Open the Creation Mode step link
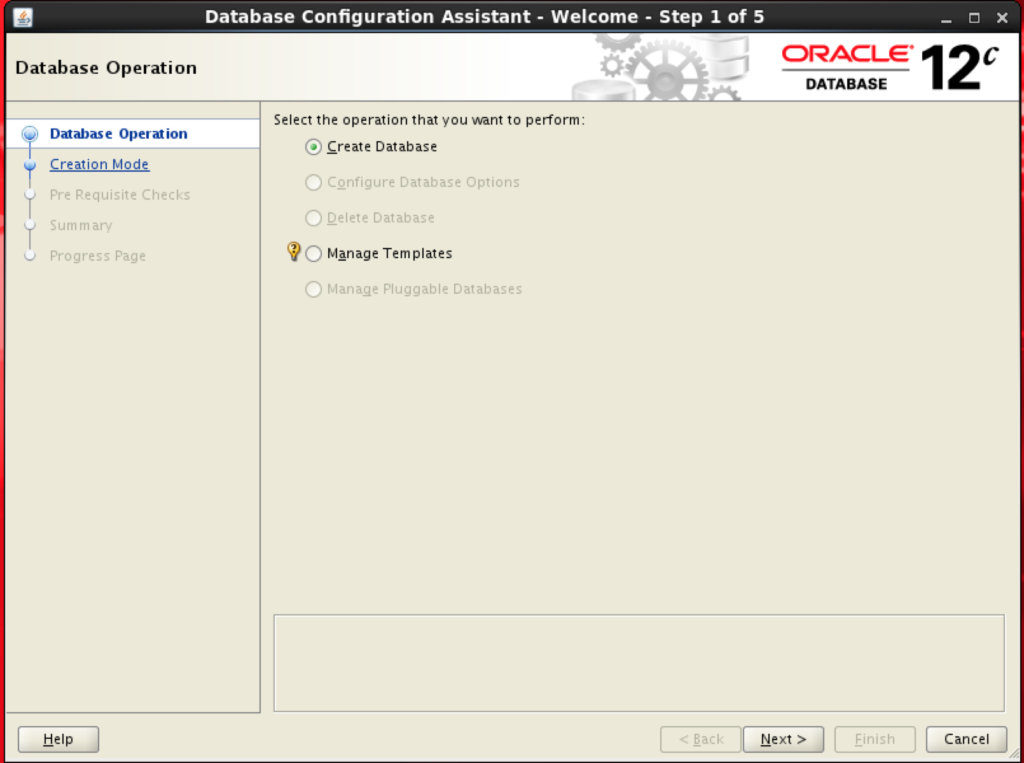 click(99, 165)
